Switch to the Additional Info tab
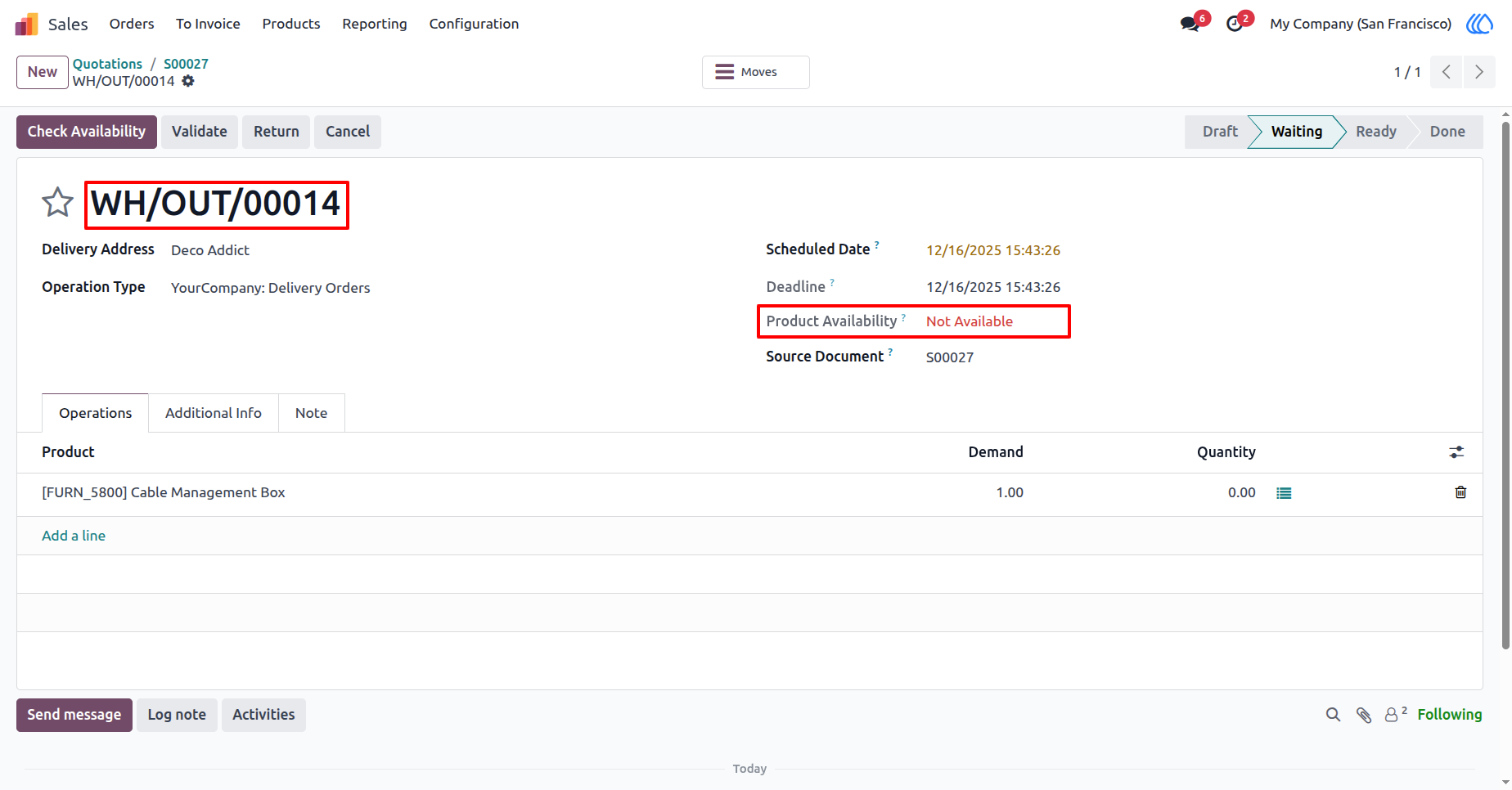Viewport: 1512px width, 790px height. 214,413
